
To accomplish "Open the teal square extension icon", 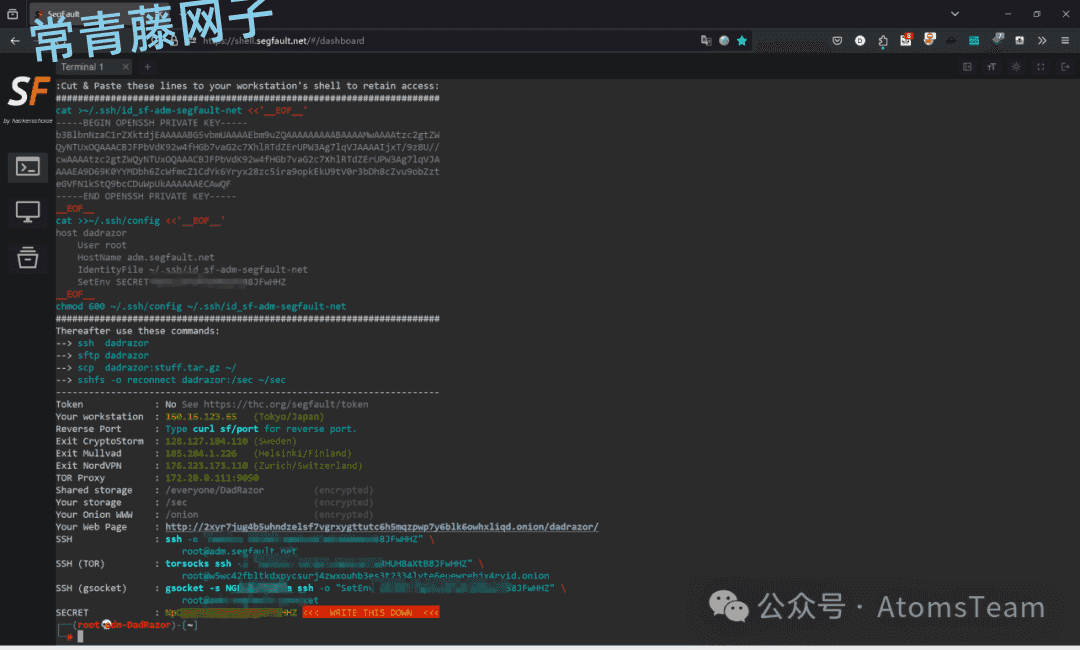I will click(x=974, y=41).
